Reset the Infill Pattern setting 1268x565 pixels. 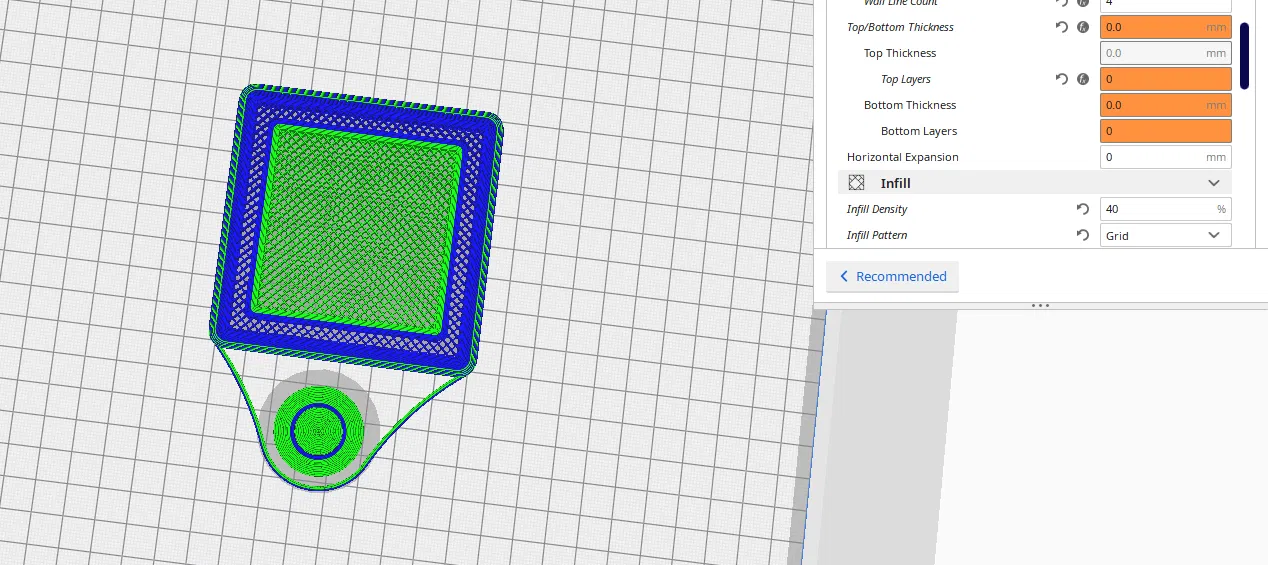click(1083, 235)
